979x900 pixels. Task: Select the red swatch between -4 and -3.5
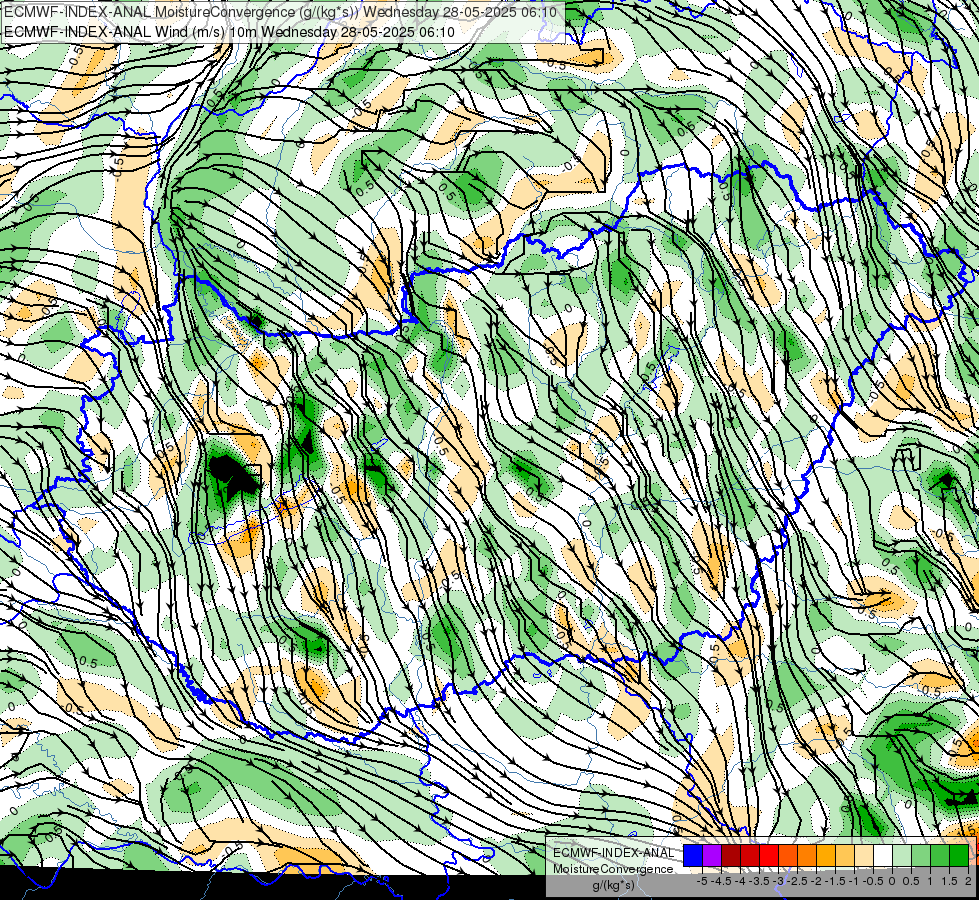[x=750, y=856]
